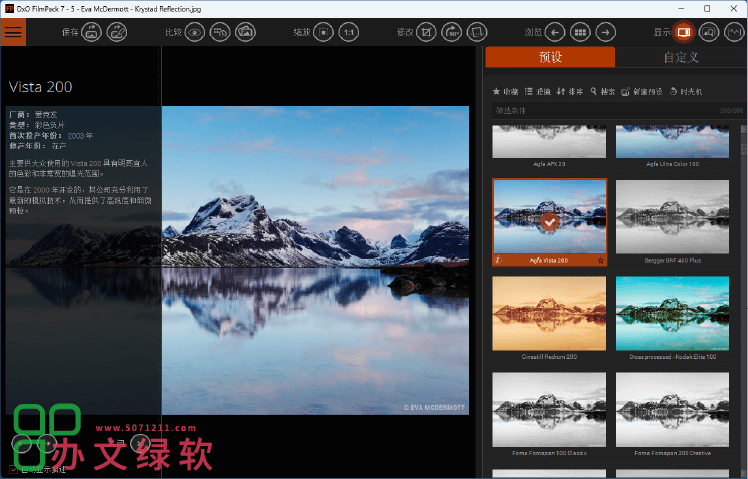
Task: Toggle the loupe display icon
Action: click(709, 32)
